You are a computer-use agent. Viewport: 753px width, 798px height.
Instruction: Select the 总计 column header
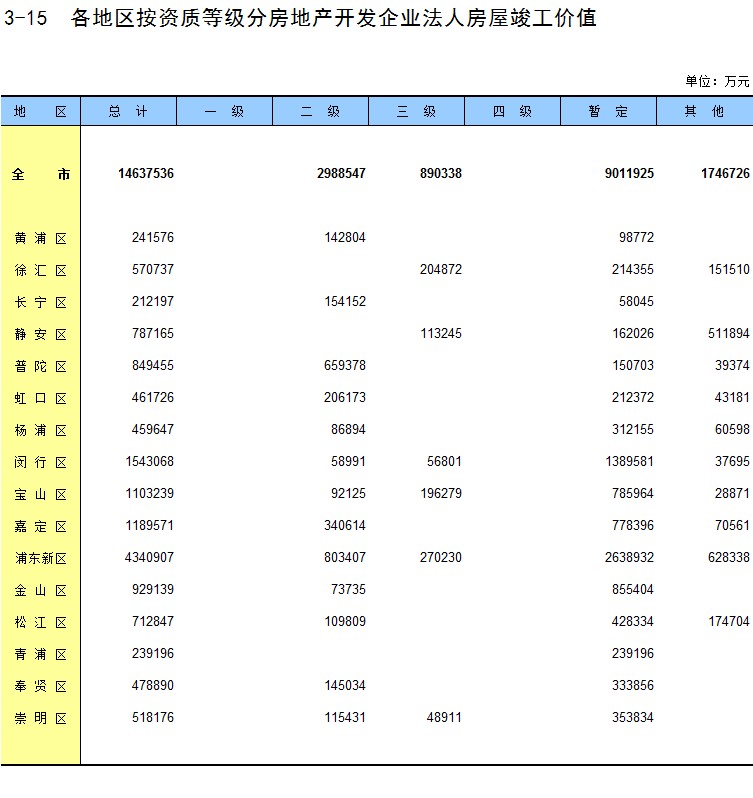point(128,112)
